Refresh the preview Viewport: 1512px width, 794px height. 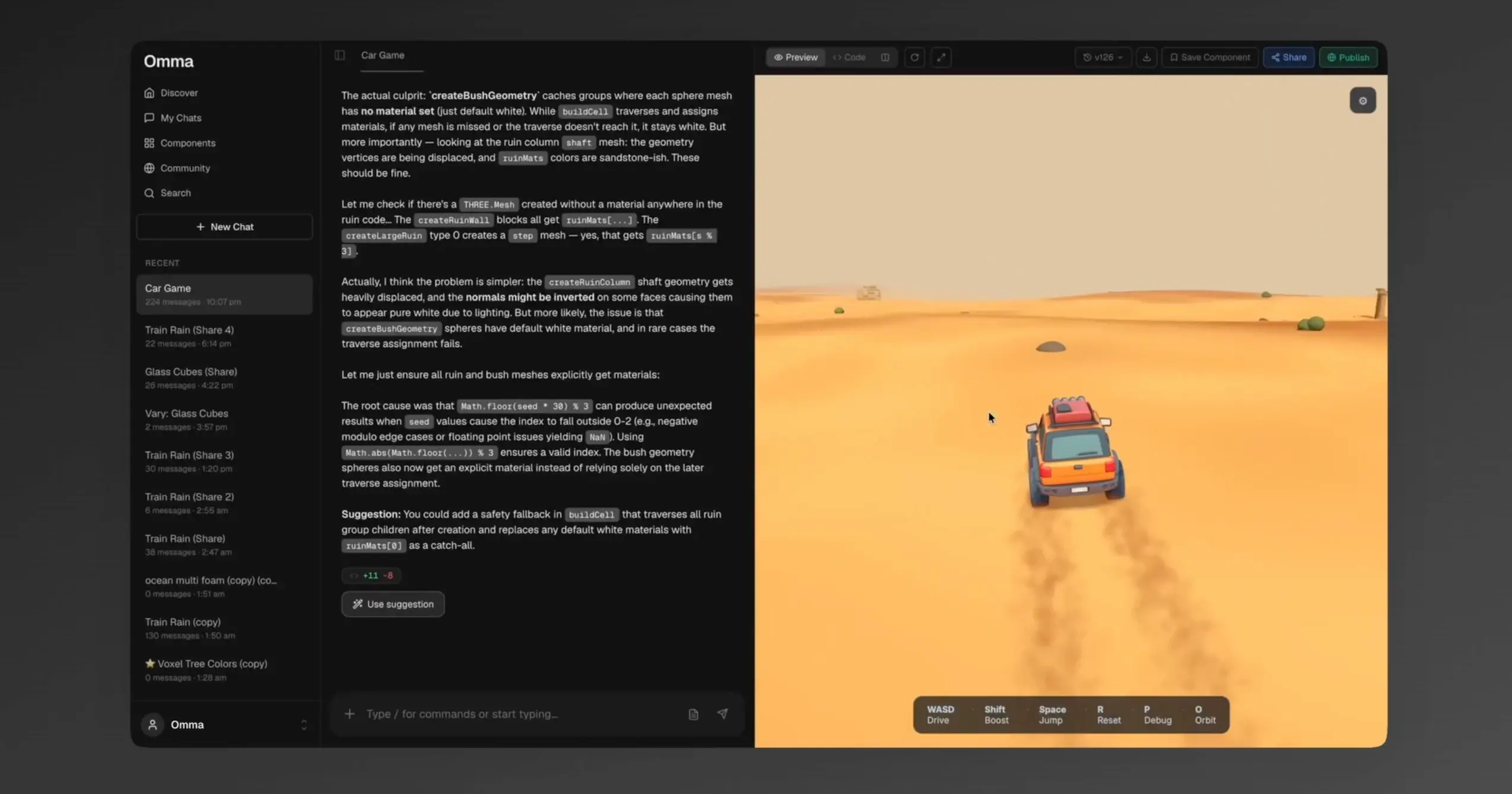point(914,58)
